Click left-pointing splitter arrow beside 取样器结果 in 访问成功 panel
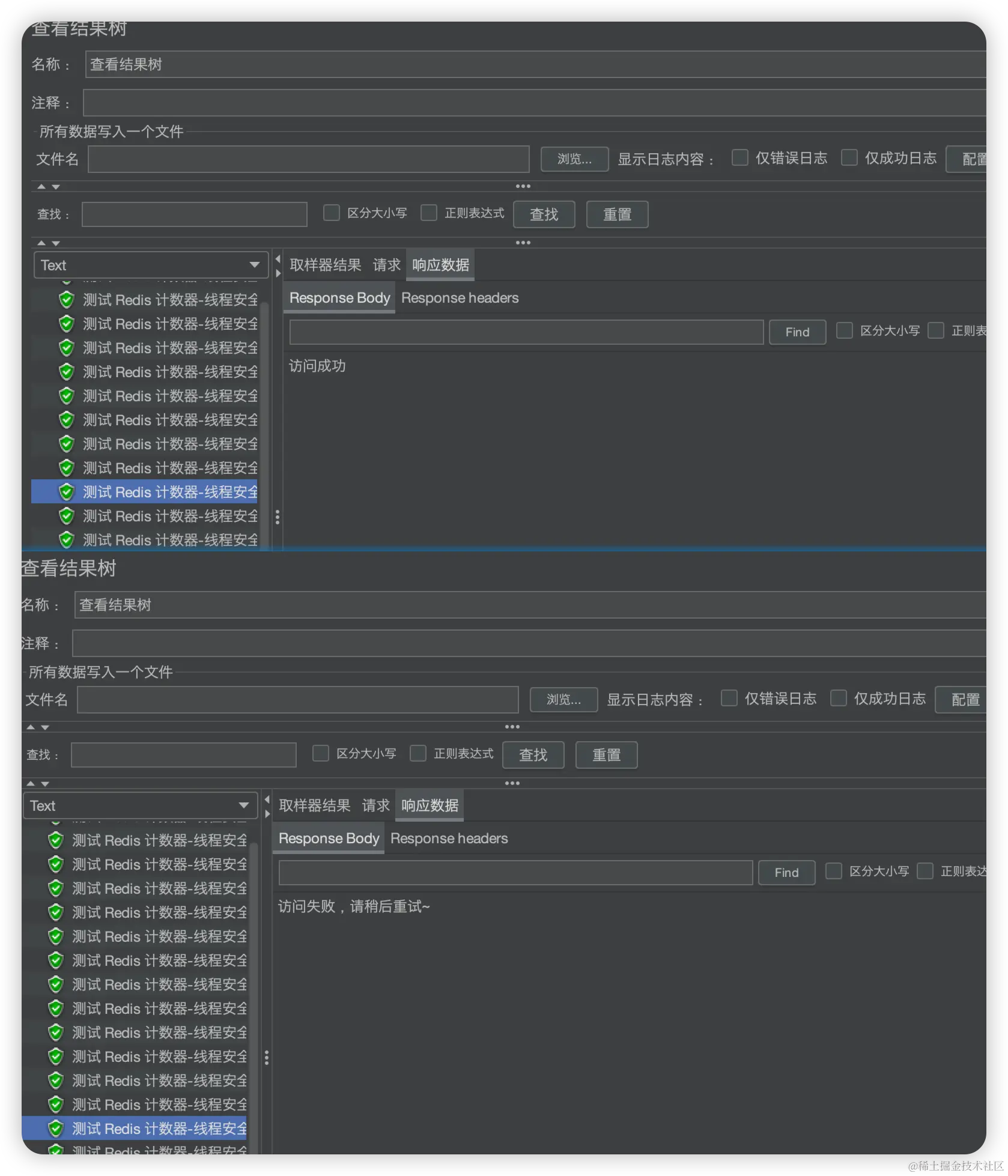Viewport: 1008px width, 1176px height. point(278,259)
